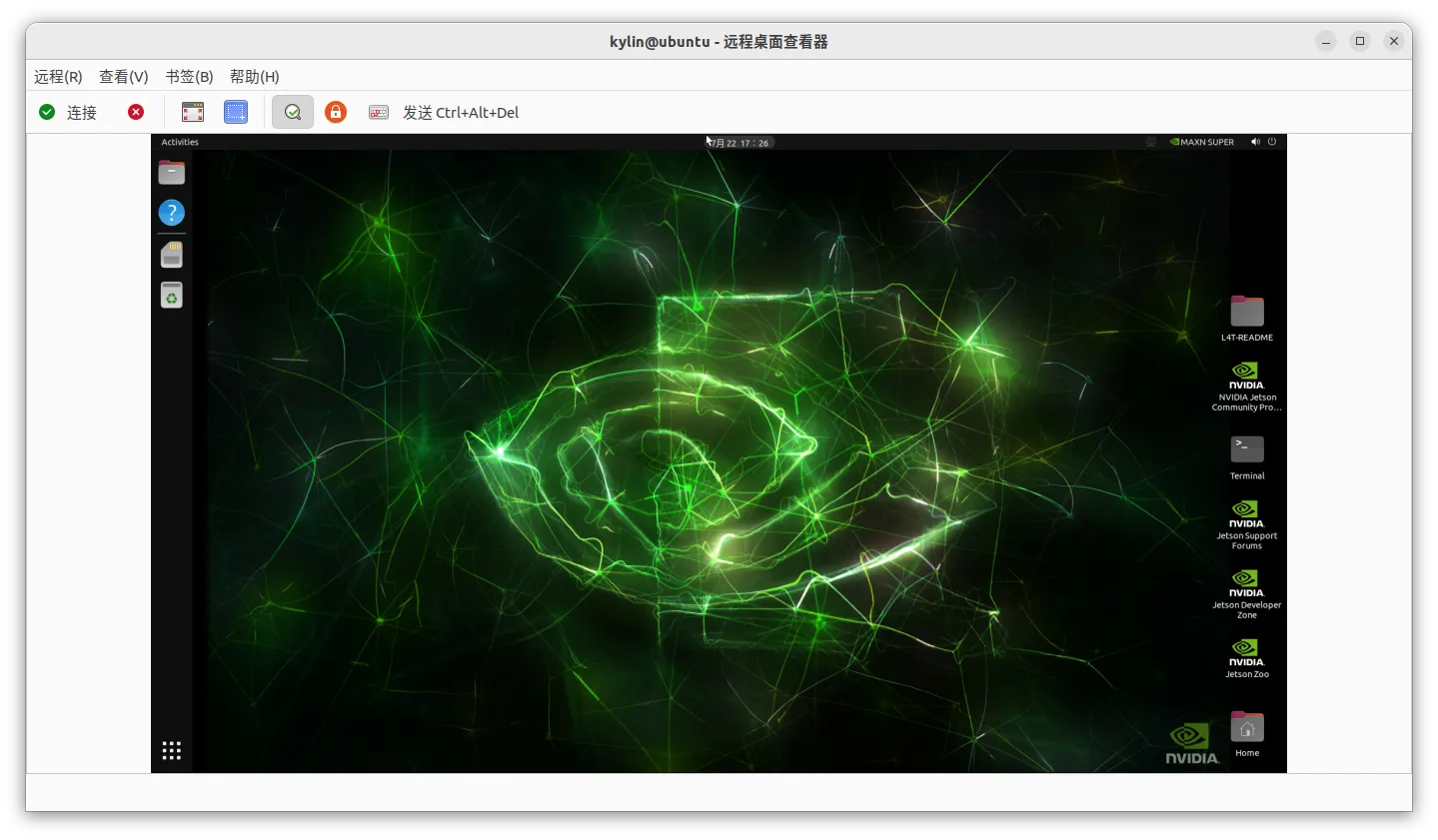
Task: Enable read-only mode with the lock icon
Action: (x=335, y=112)
